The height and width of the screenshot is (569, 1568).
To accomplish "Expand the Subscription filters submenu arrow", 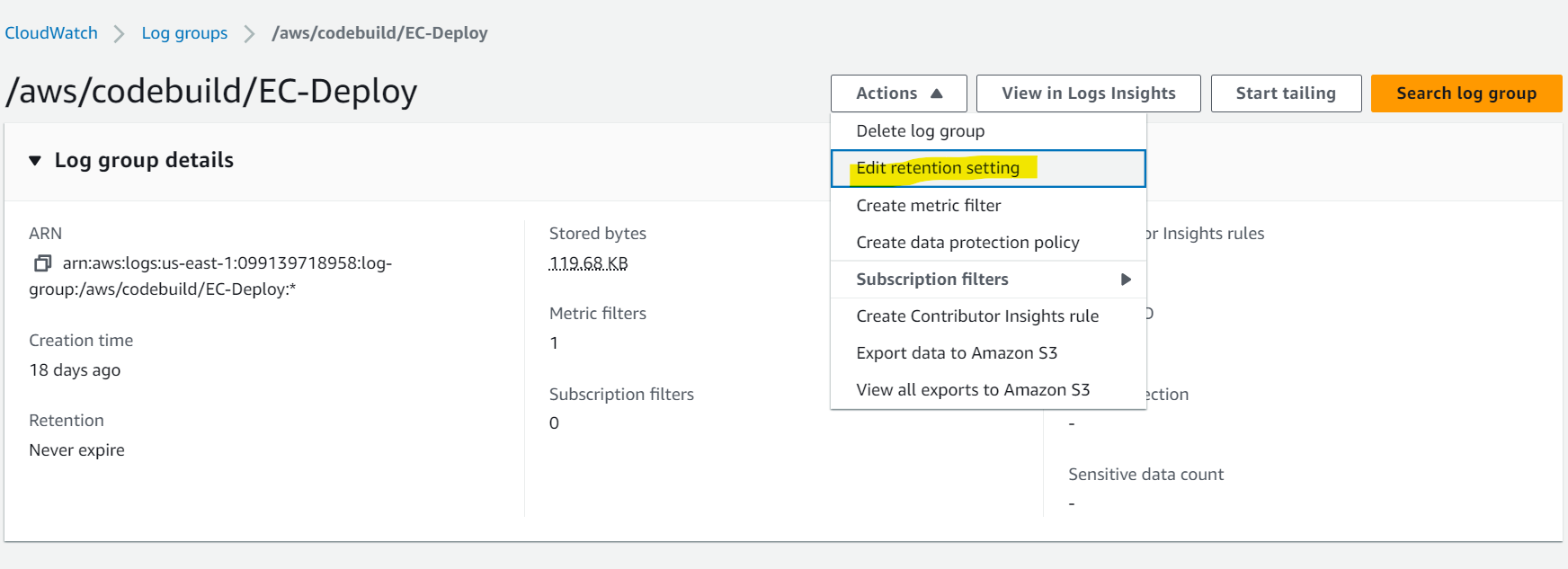I will tap(1126, 280).
